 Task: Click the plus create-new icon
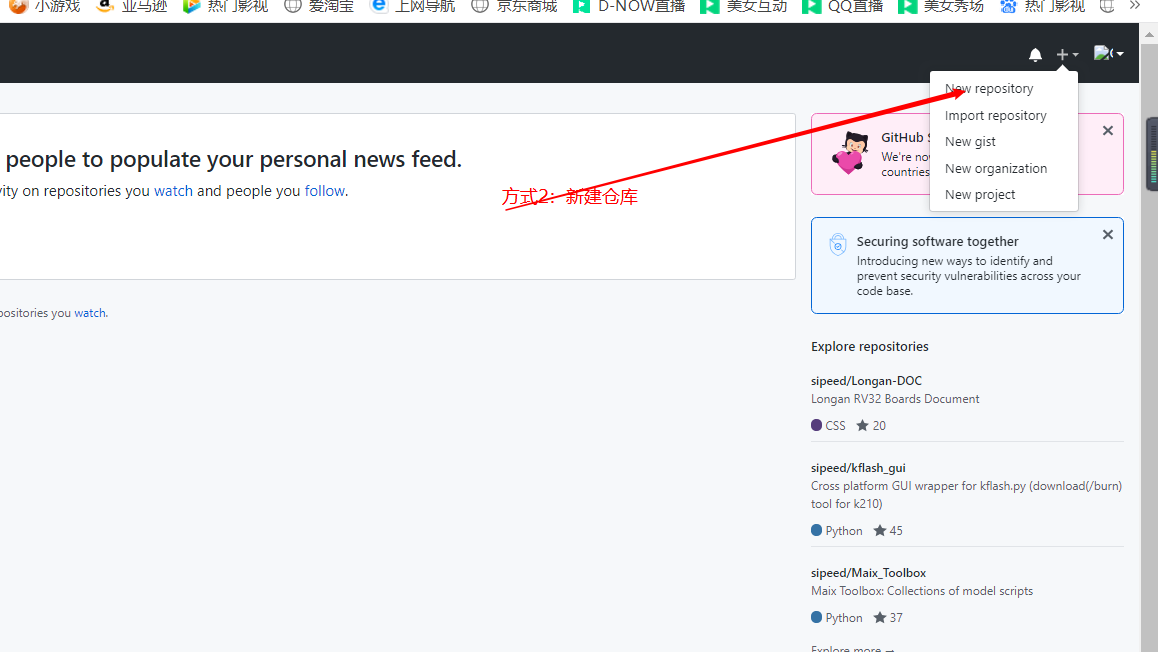(x=1062, y=55)
